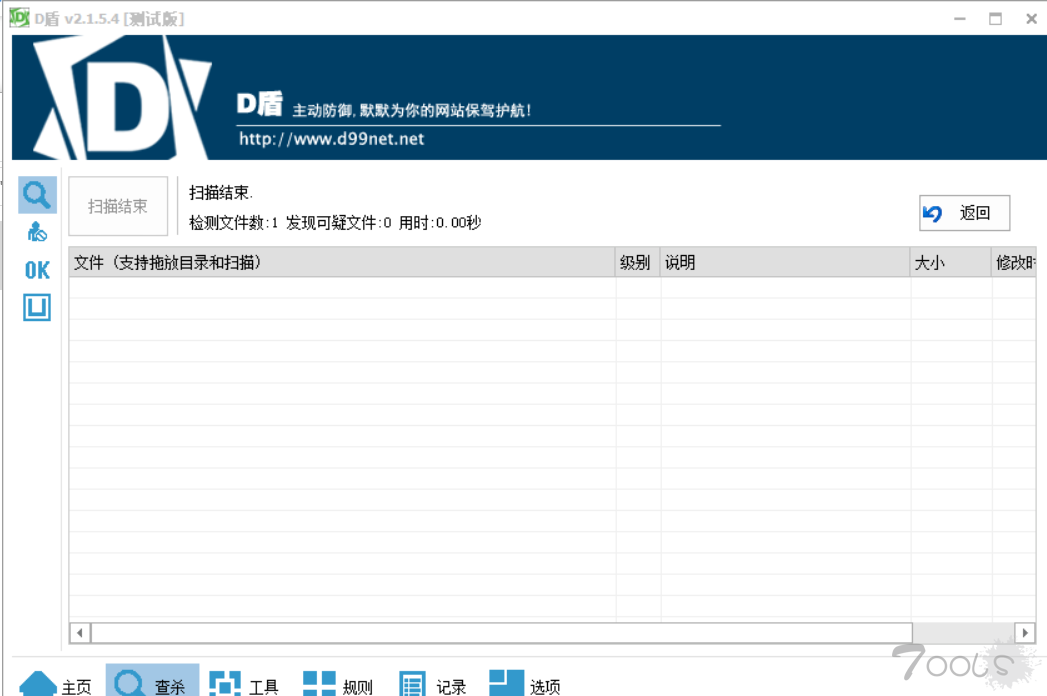Click the 扫描结束. status message
The height and width of the screenshot is (696, 1047).
click(221, 193)
